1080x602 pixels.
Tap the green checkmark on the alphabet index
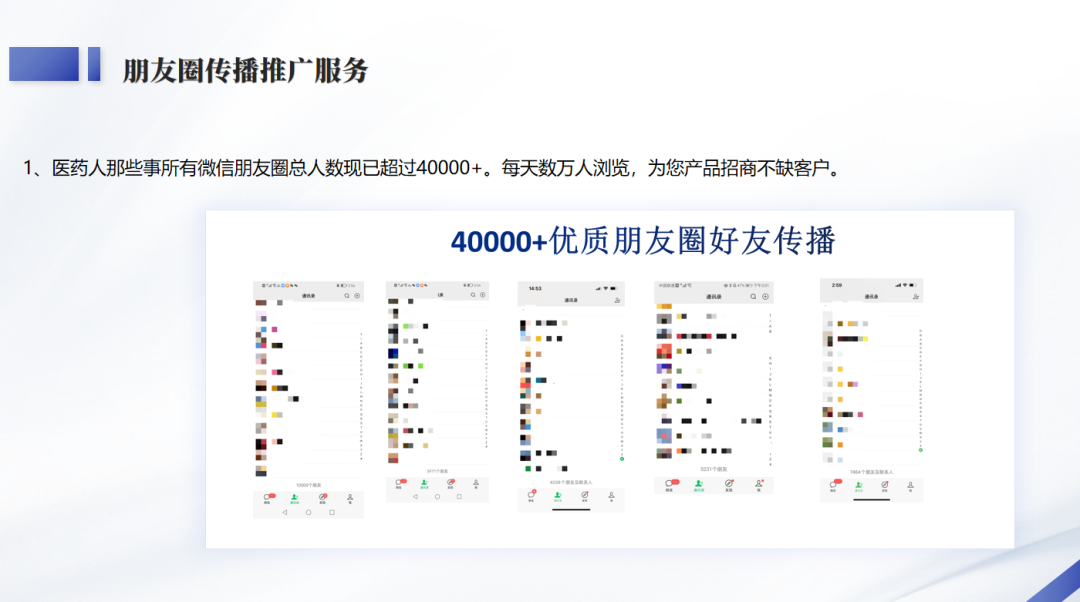click(622, 459)
